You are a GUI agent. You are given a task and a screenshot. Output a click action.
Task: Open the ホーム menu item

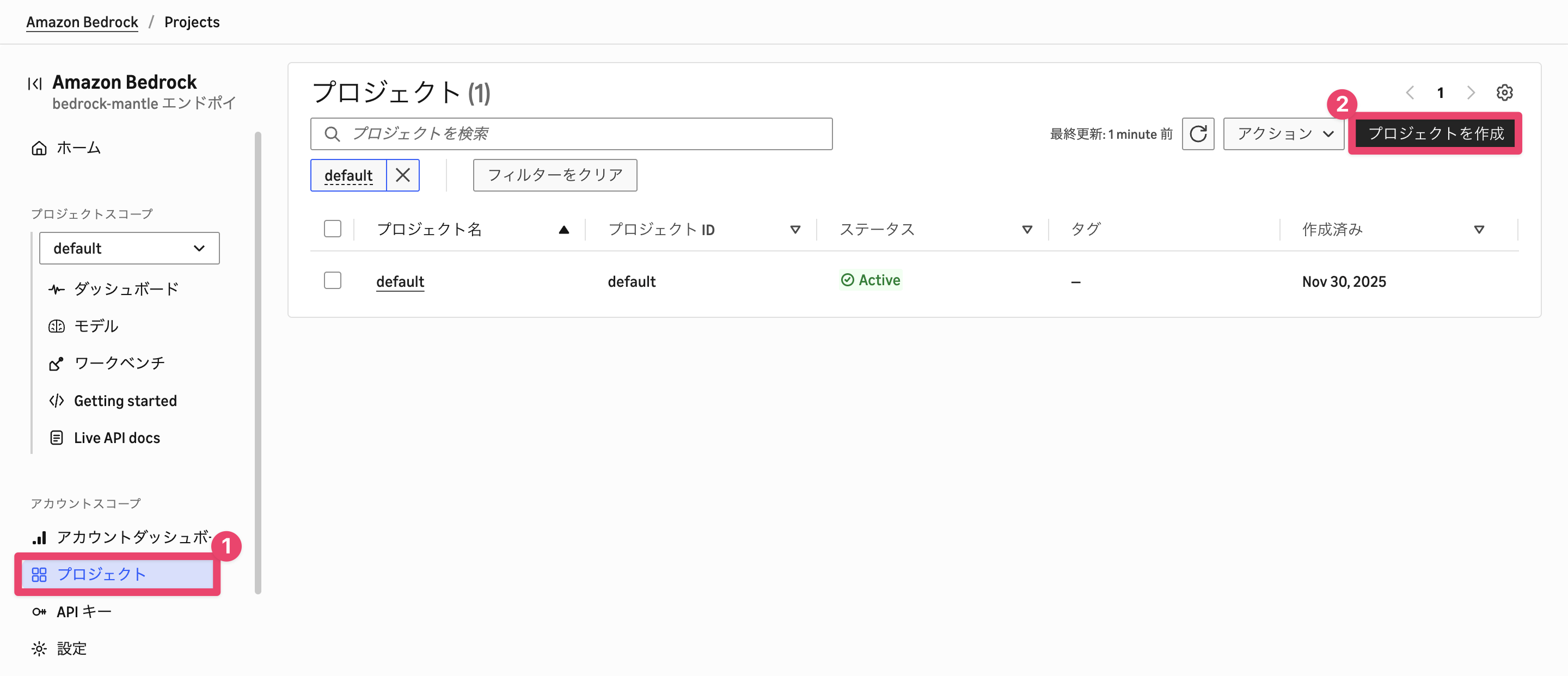78,148
